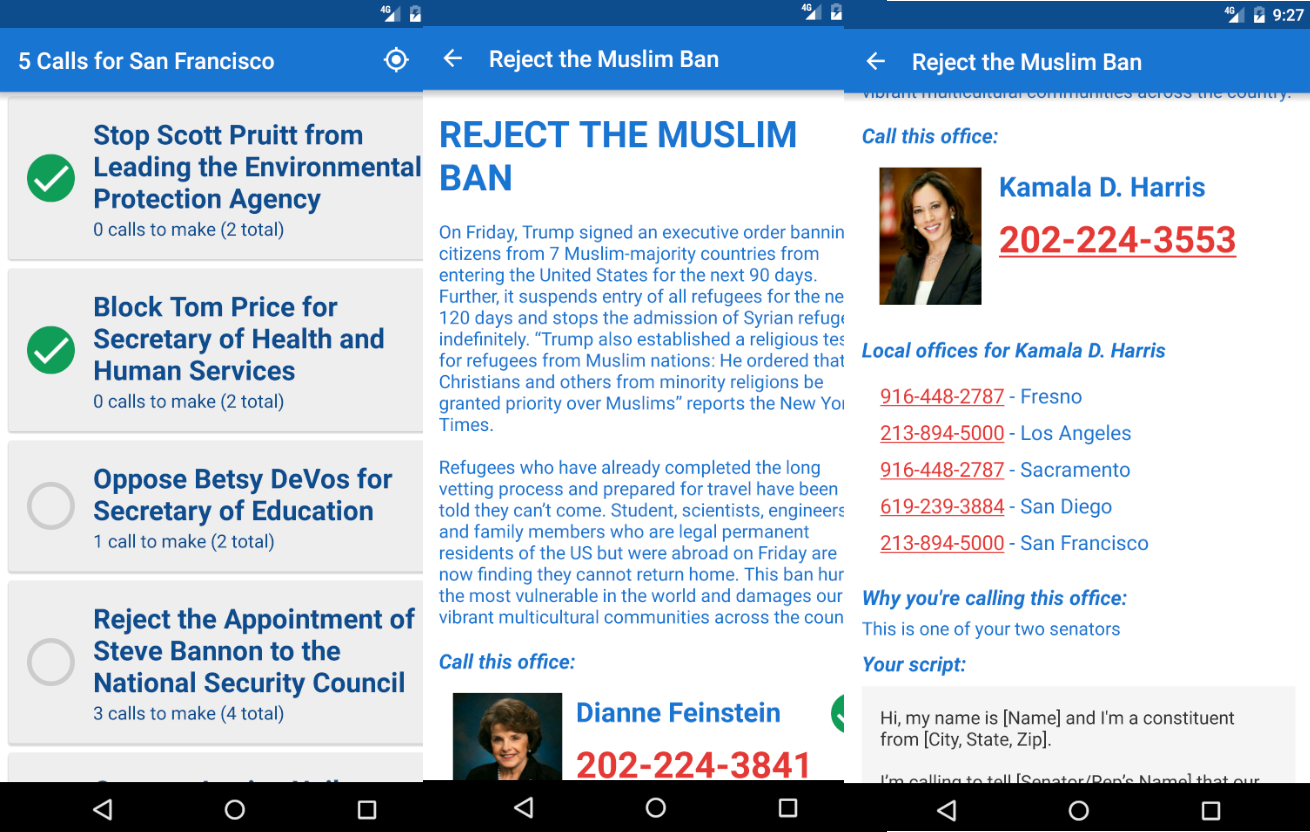Tap Kamala D. Harris's photo

(930, 236)
